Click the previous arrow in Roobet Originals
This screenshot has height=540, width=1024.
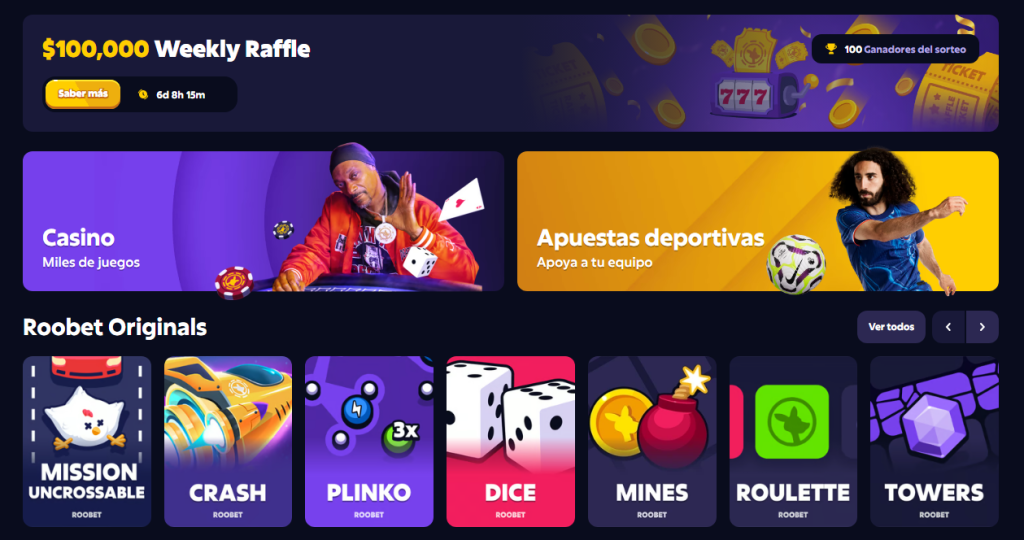pos(948,326)
